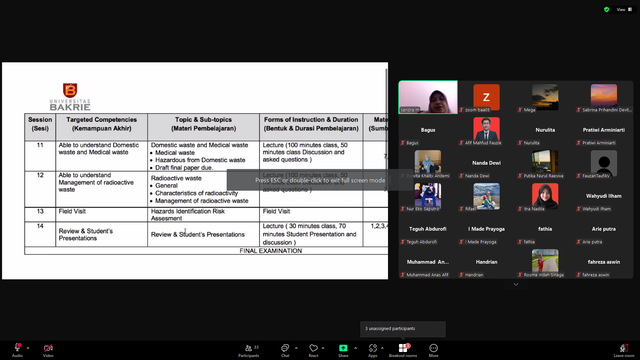The height and width of the screenshot is (360, 640).
Task: Select the Teguh Abdurofi participant tile
Action: coord(428,229)
